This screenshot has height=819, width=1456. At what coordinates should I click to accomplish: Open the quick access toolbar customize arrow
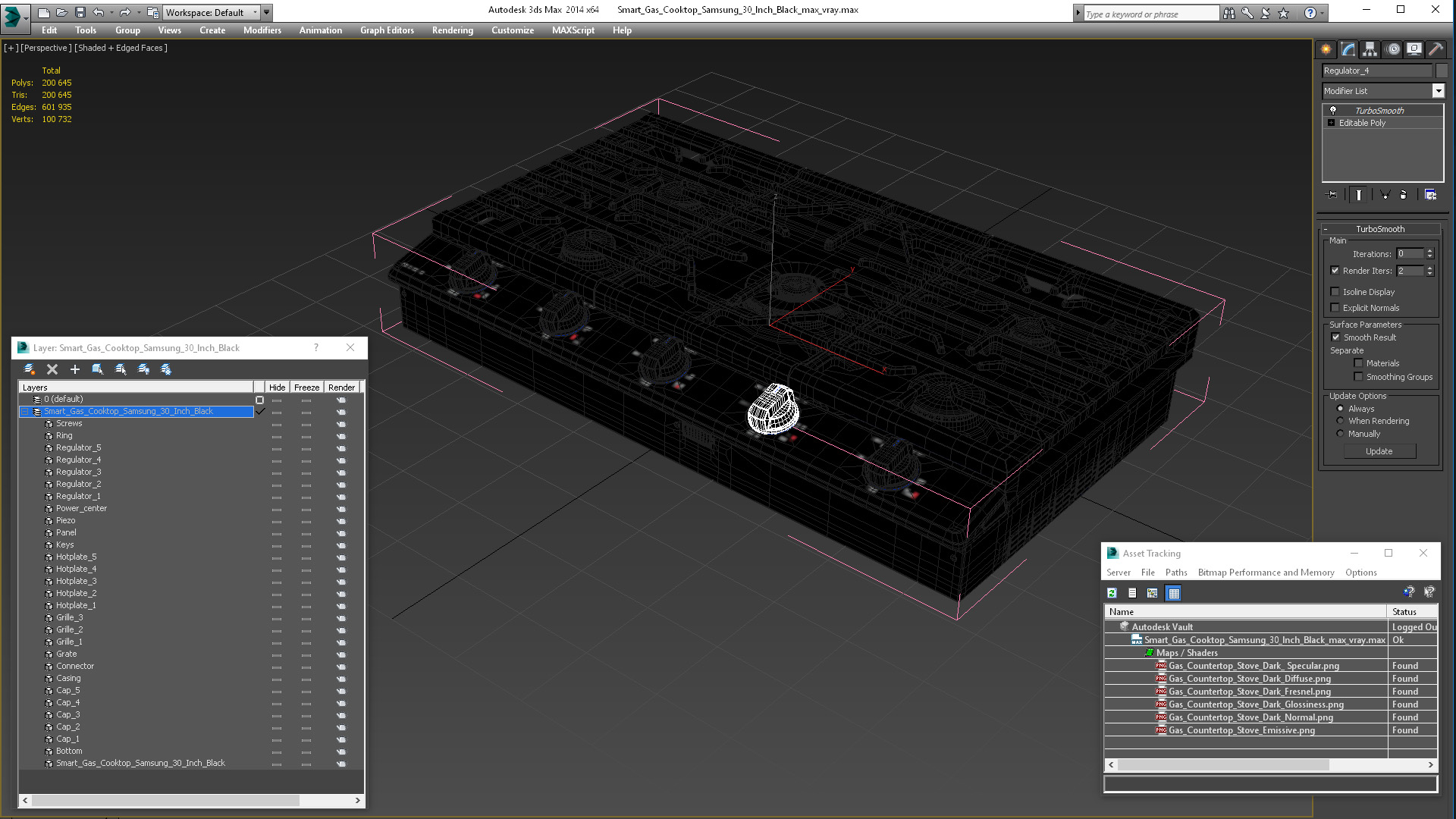[267, 12]
